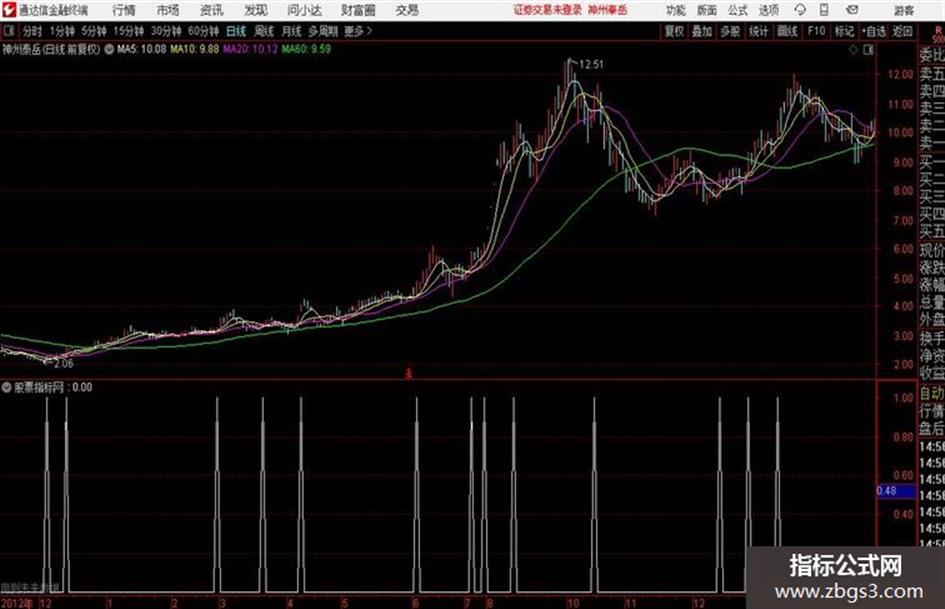This screenshot has height=609, width=945.
Task: Click the blue 0.48 value marker on axis
Action: 895,491
